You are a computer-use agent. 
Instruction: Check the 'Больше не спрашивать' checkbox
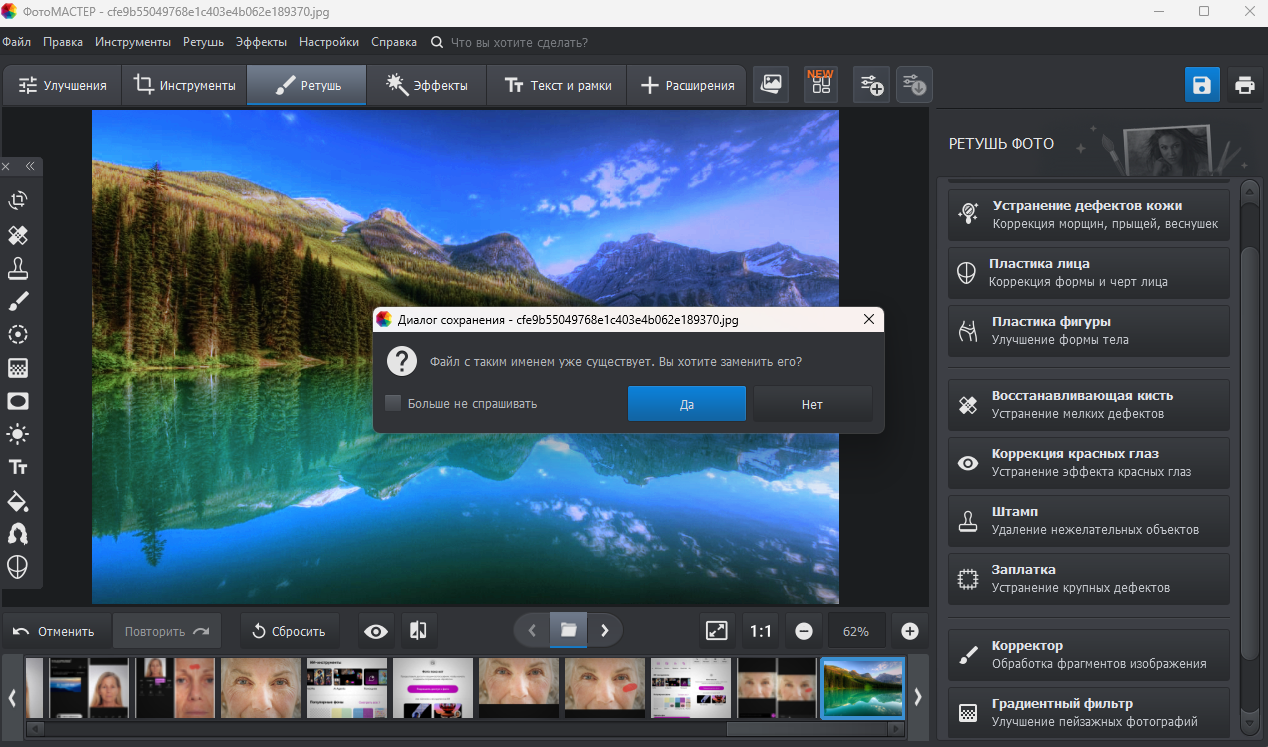(393, 403)
